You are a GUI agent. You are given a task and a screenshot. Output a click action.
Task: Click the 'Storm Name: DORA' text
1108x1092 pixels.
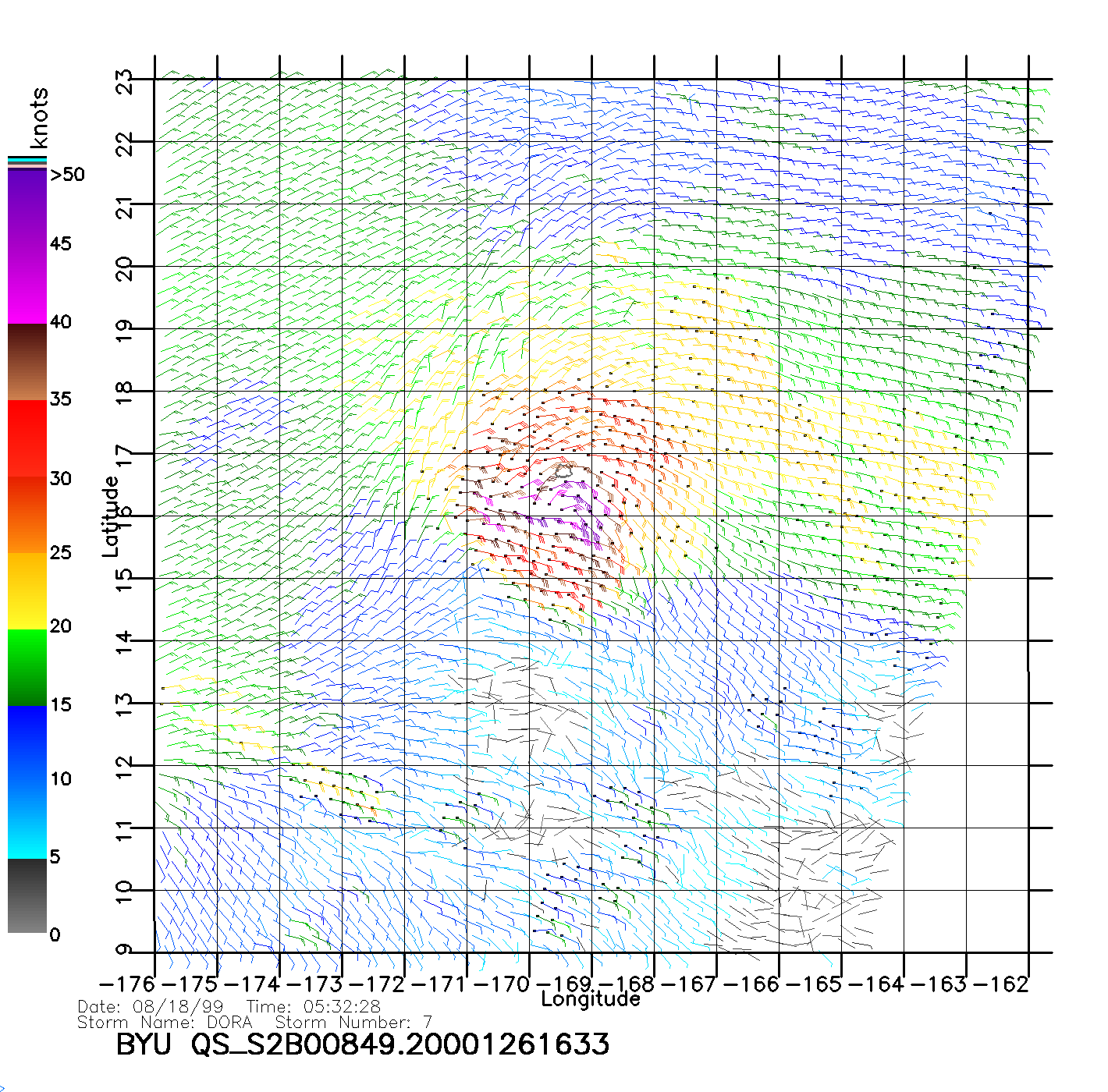(x=165, y=1022)
